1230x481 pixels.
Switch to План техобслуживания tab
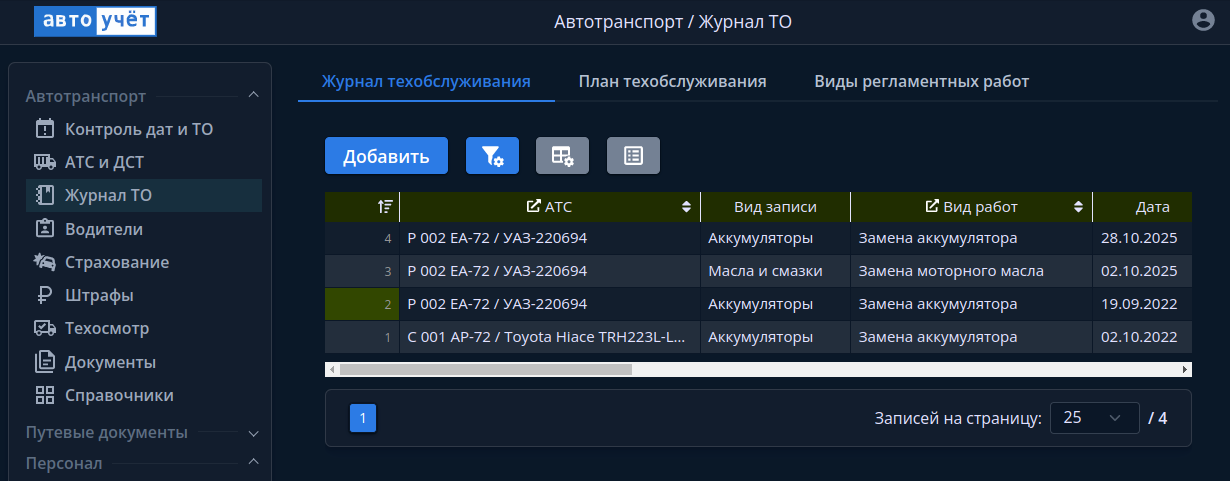[673, 82]
